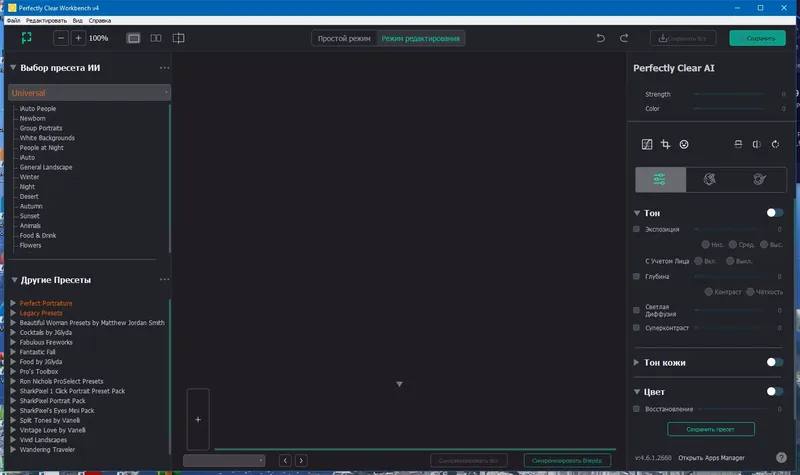
Task: Open the adjustment sliders tab
Action: [x=660, y=180]
